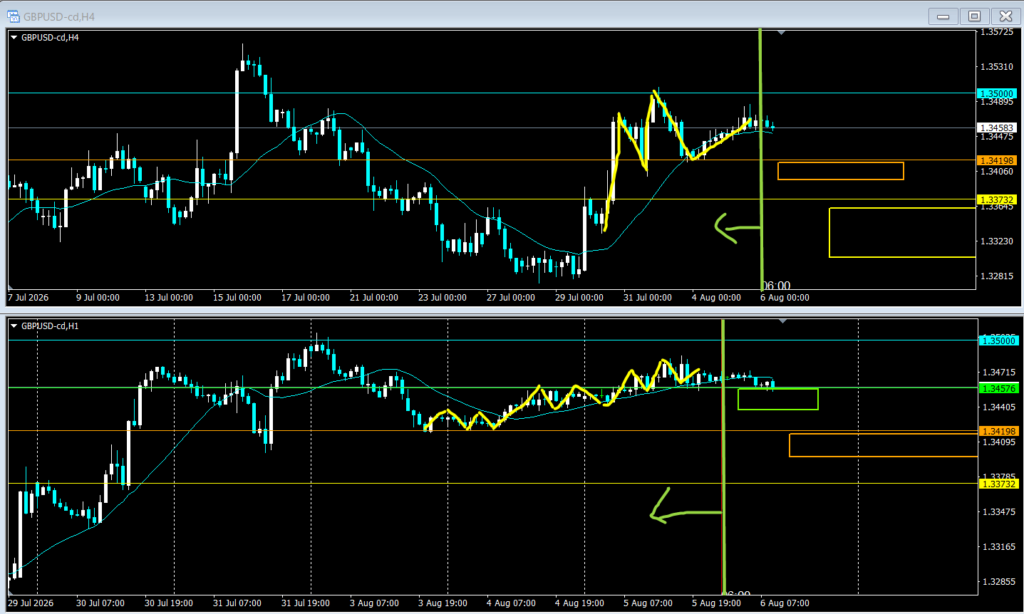Close the GBPUSD-cd,H4 chart window
Image resolution: width=1024 pixels, height=614 pixels.
tap(1006, 16)
